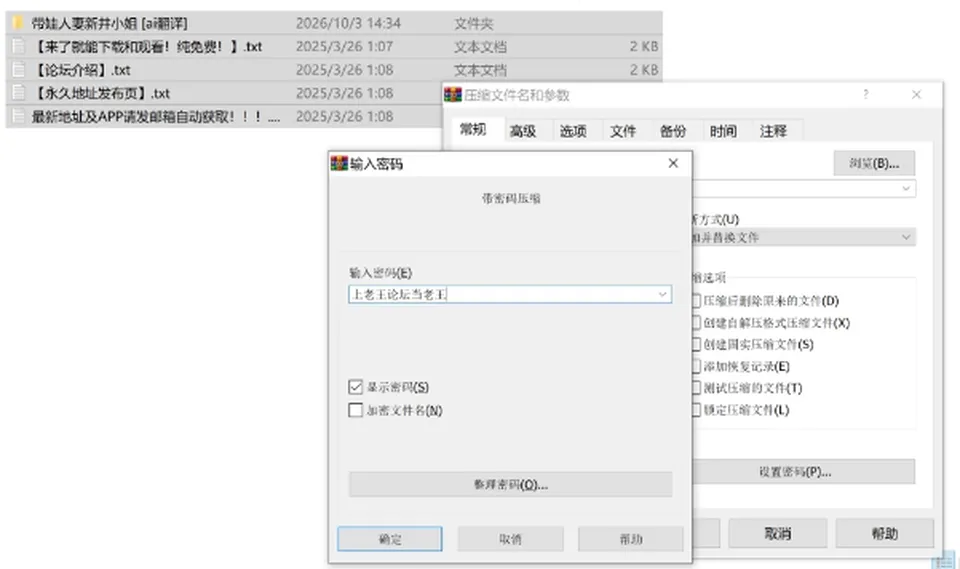Click WinRAR icon in 压缩文件名和参数 title bar
The height and width of the screenshot is (569, 960).
tap(453, 95)
